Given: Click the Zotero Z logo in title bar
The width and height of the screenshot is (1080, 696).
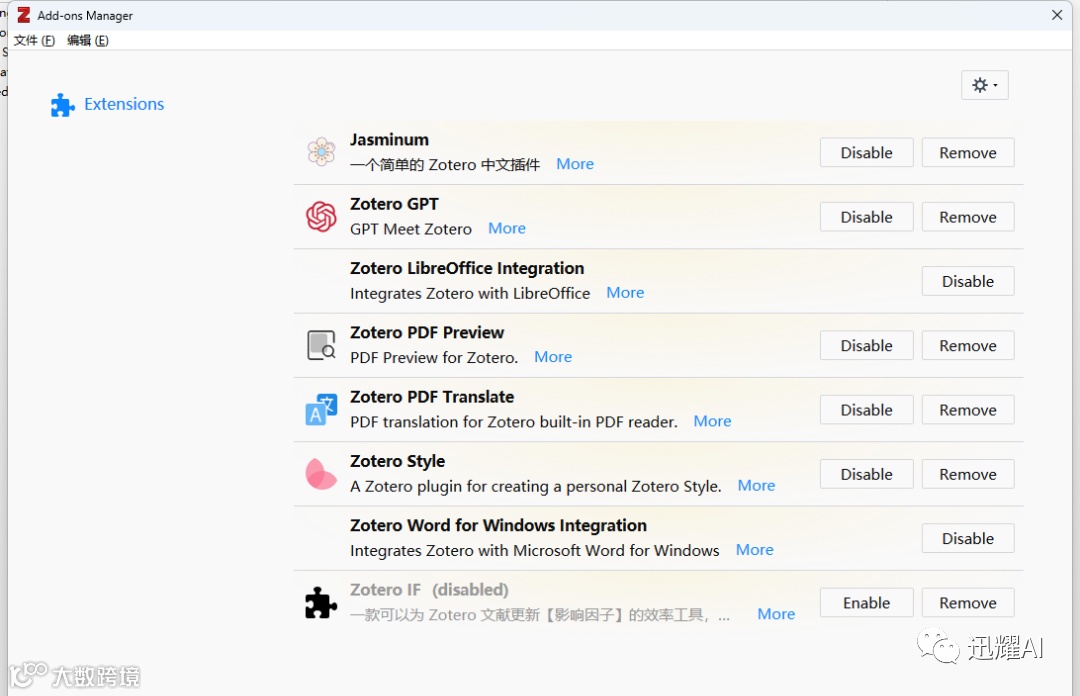Looking at the screenshot, I should 23,15.
